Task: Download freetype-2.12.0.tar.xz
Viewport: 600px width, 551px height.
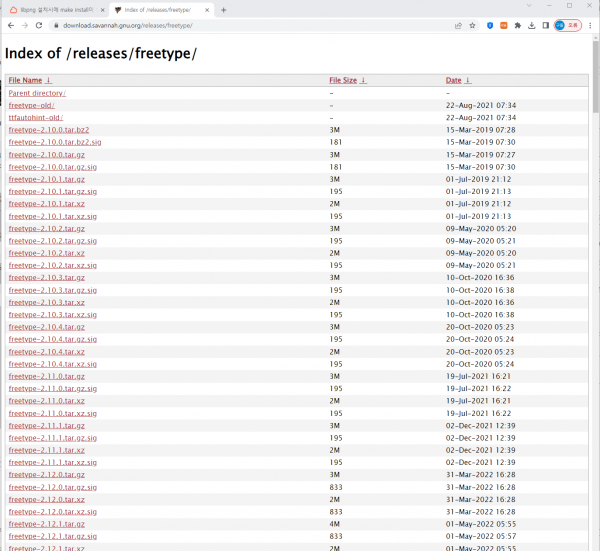Action: 47,500
